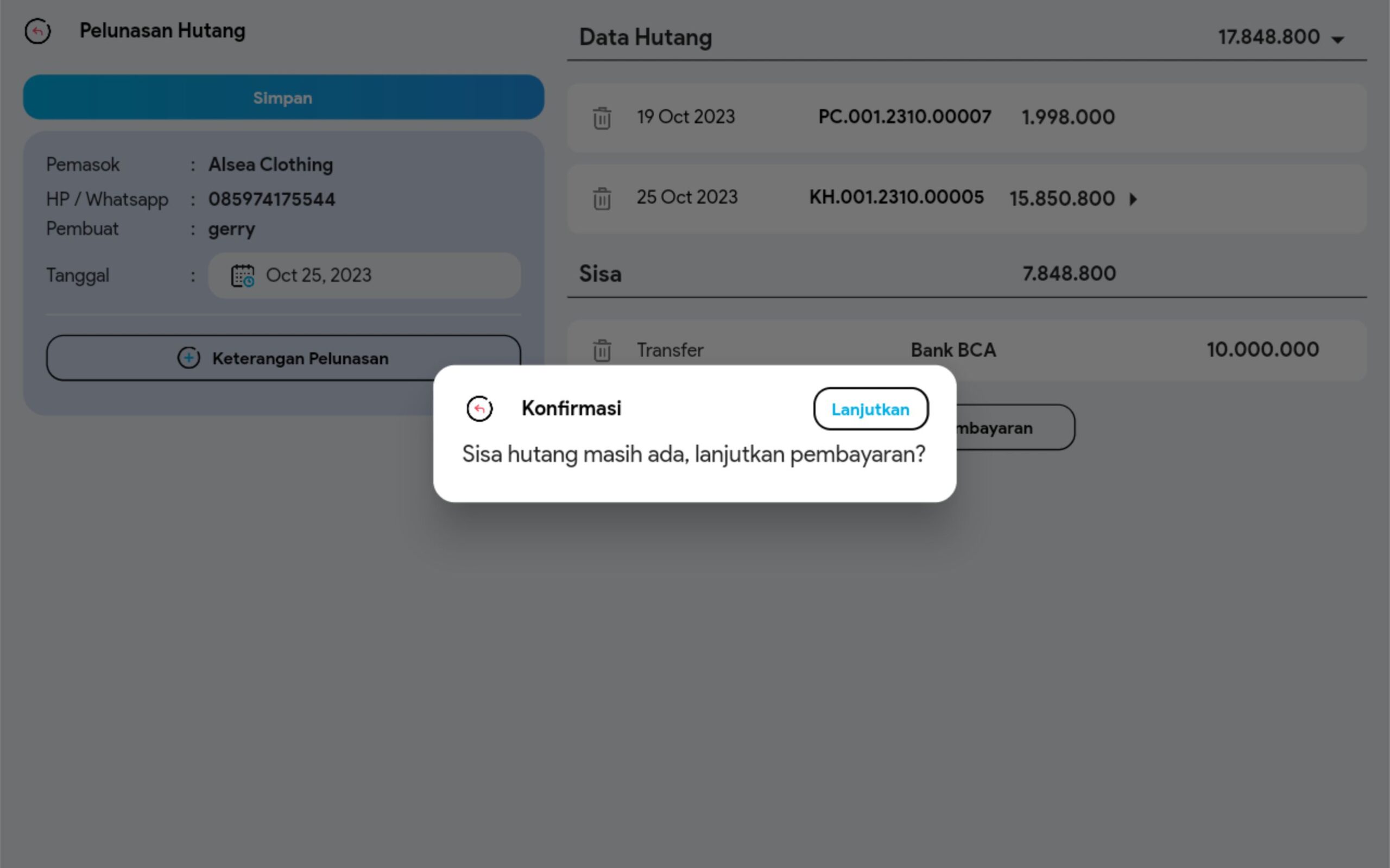The height and width of the screenshot is (868, 1390).
Task: Click plus icon beside Keterangan Pelunasan
Action: point(188,358)
